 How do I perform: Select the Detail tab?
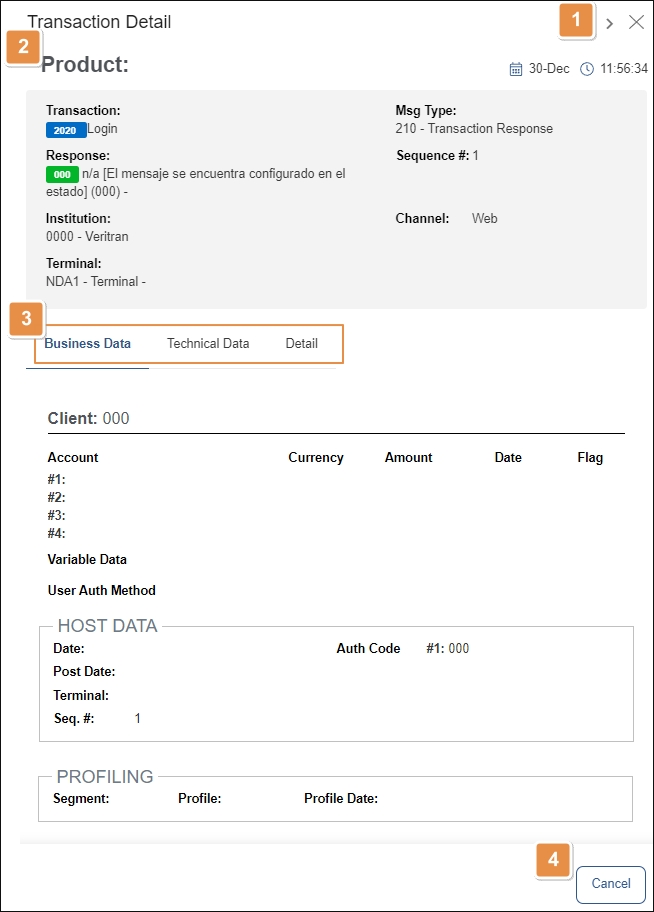coord(301,344)
